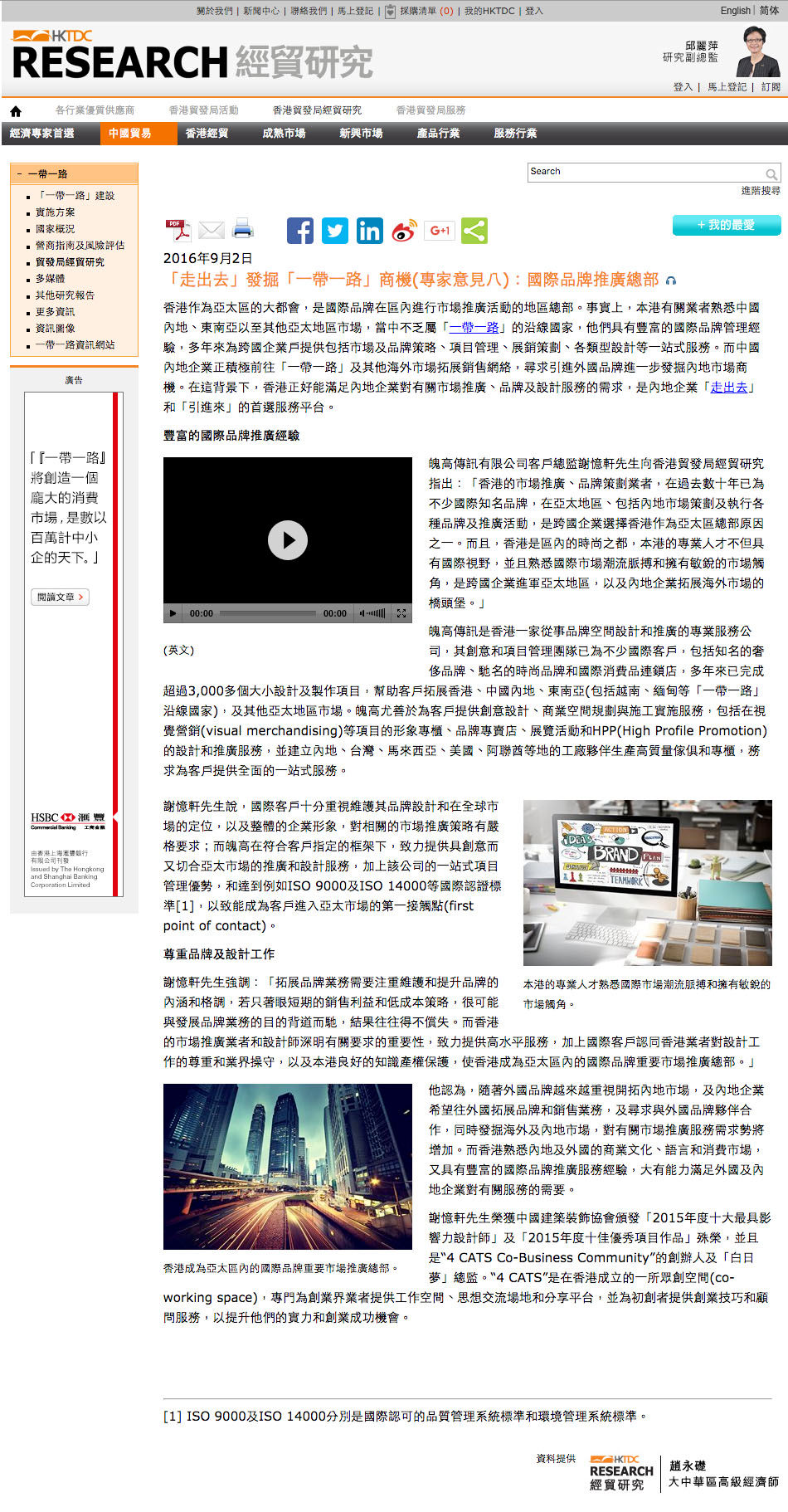788x1512 pixels.
Task: Open 香港貿發局活動 in top navigation
Action: (203, 110)
